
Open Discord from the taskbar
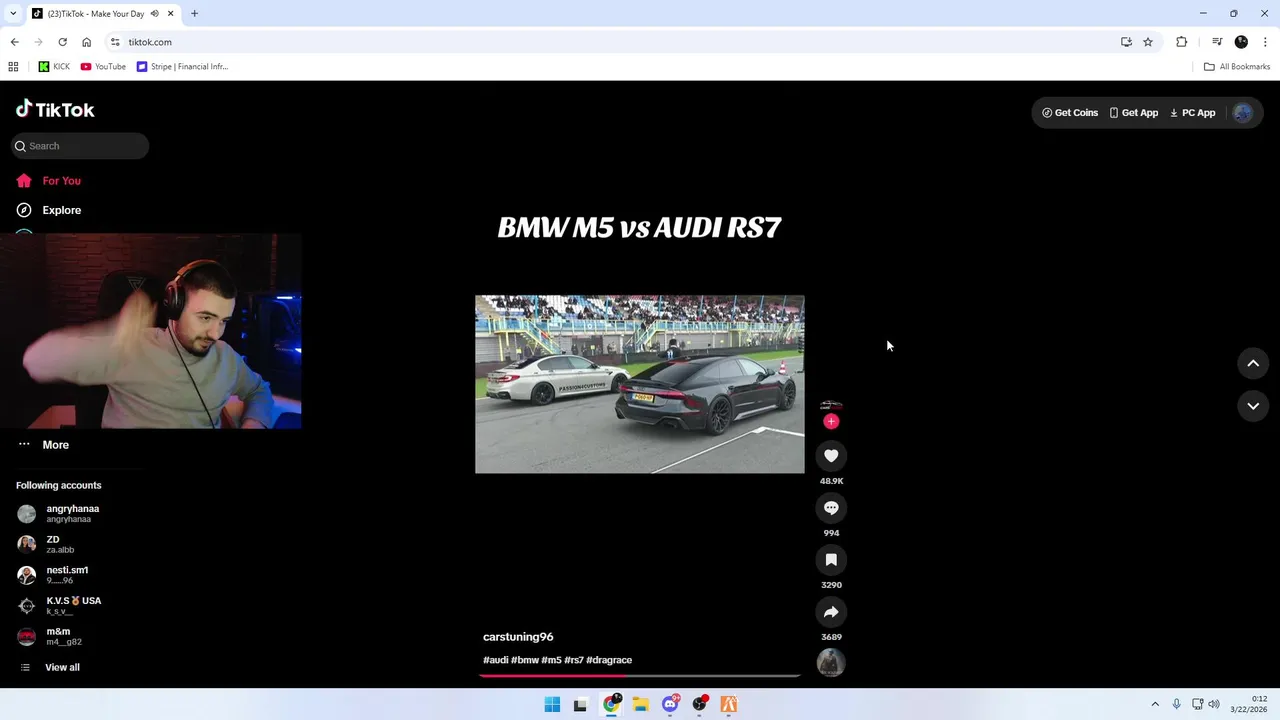coord(670,704)
